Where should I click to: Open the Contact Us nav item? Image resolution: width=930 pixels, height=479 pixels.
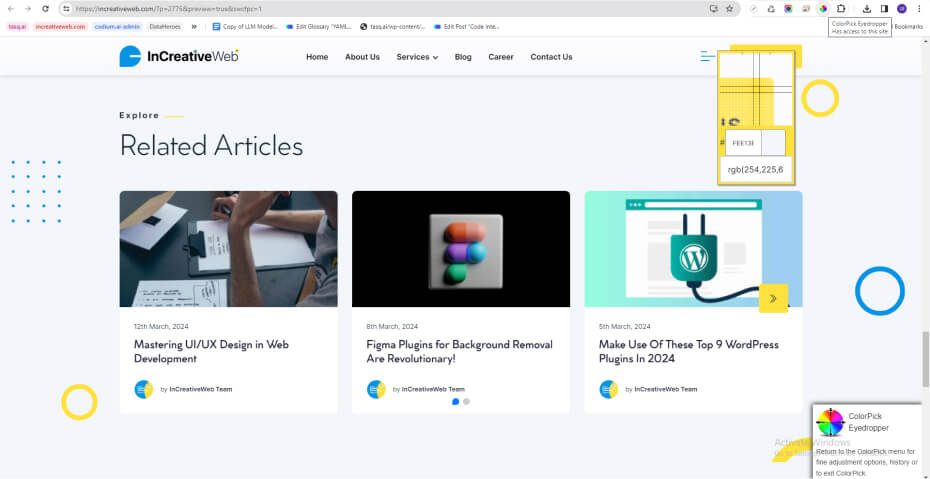[x=551, y=57]
